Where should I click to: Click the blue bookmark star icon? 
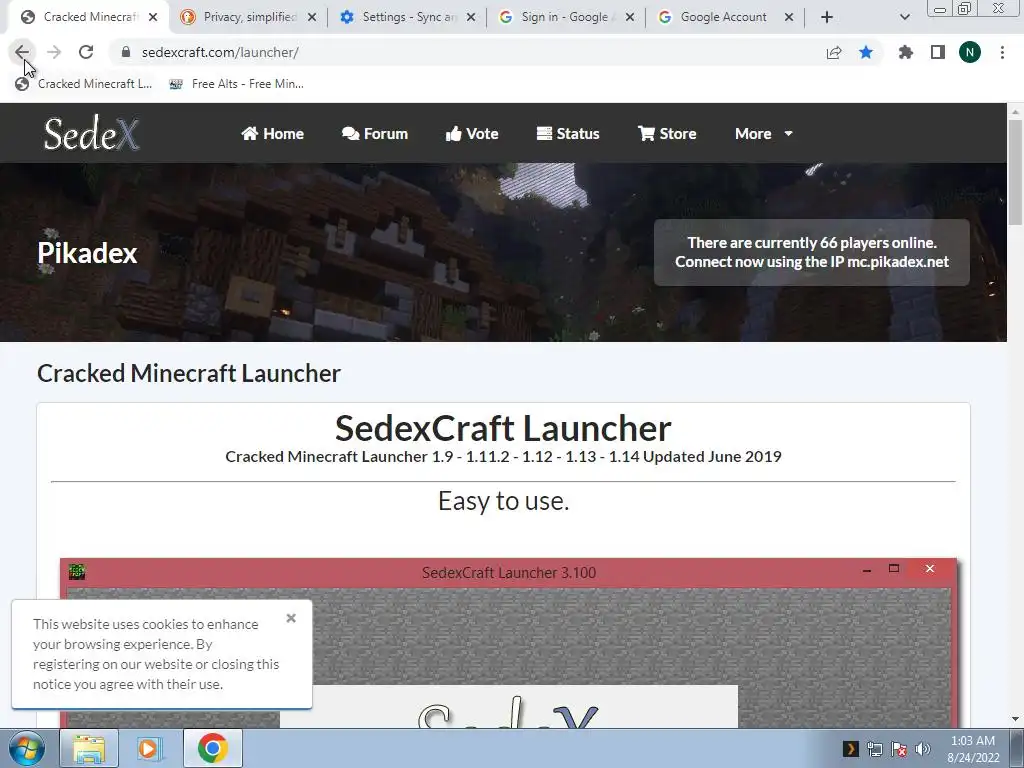(x=866, y=52)
